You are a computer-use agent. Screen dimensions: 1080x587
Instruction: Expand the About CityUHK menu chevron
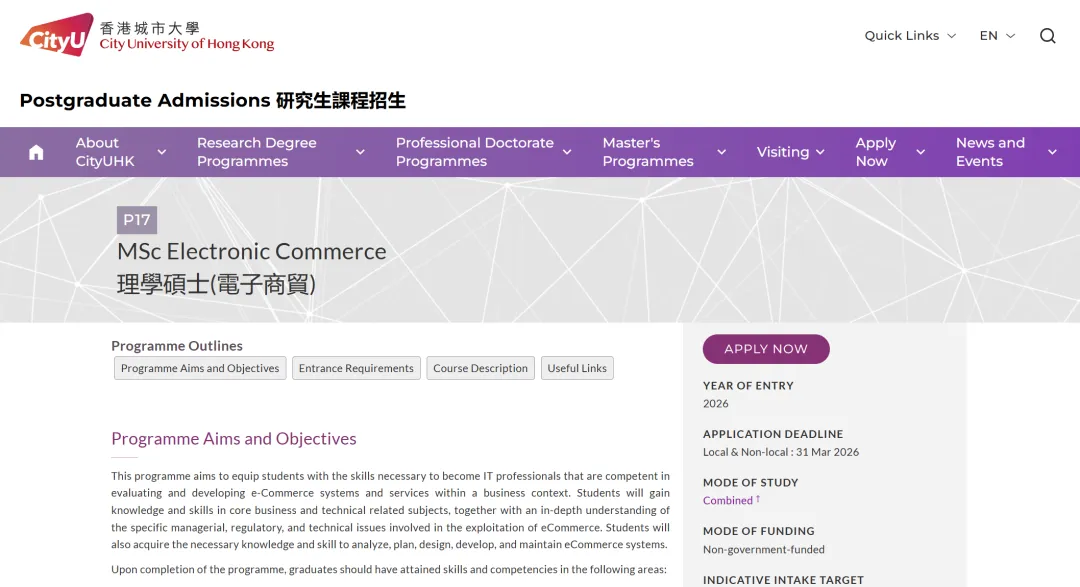pyautogui.click(x=162, y=152)
